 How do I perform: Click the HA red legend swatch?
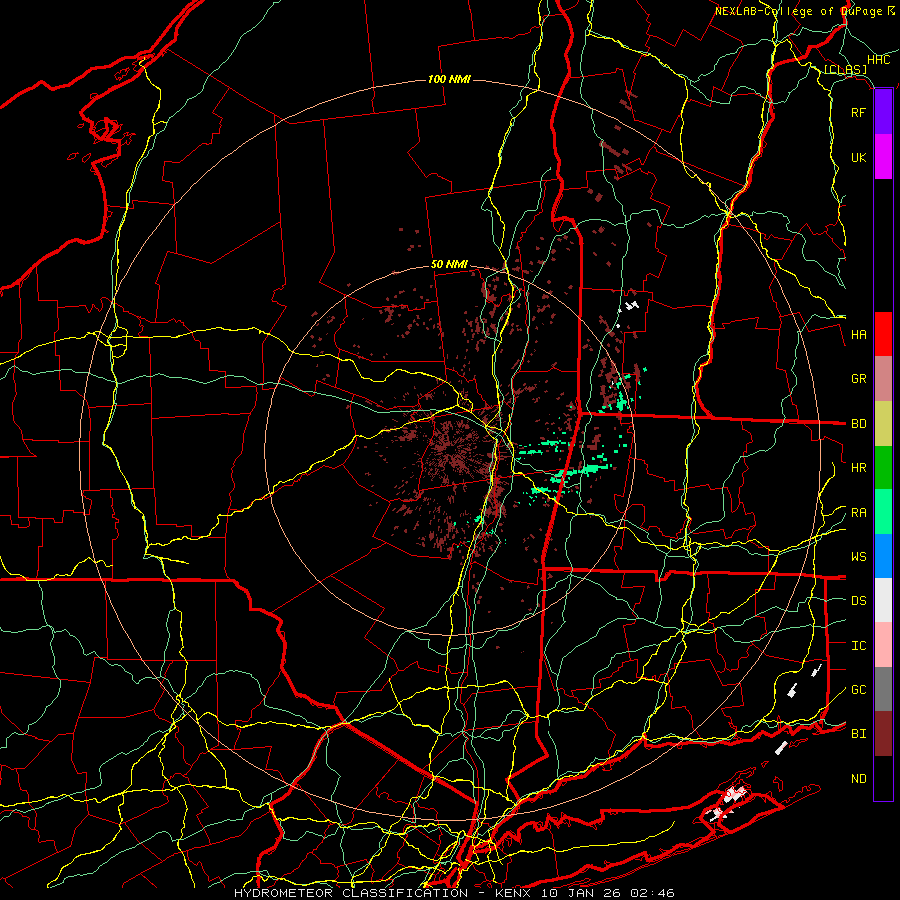pos(883,334)
